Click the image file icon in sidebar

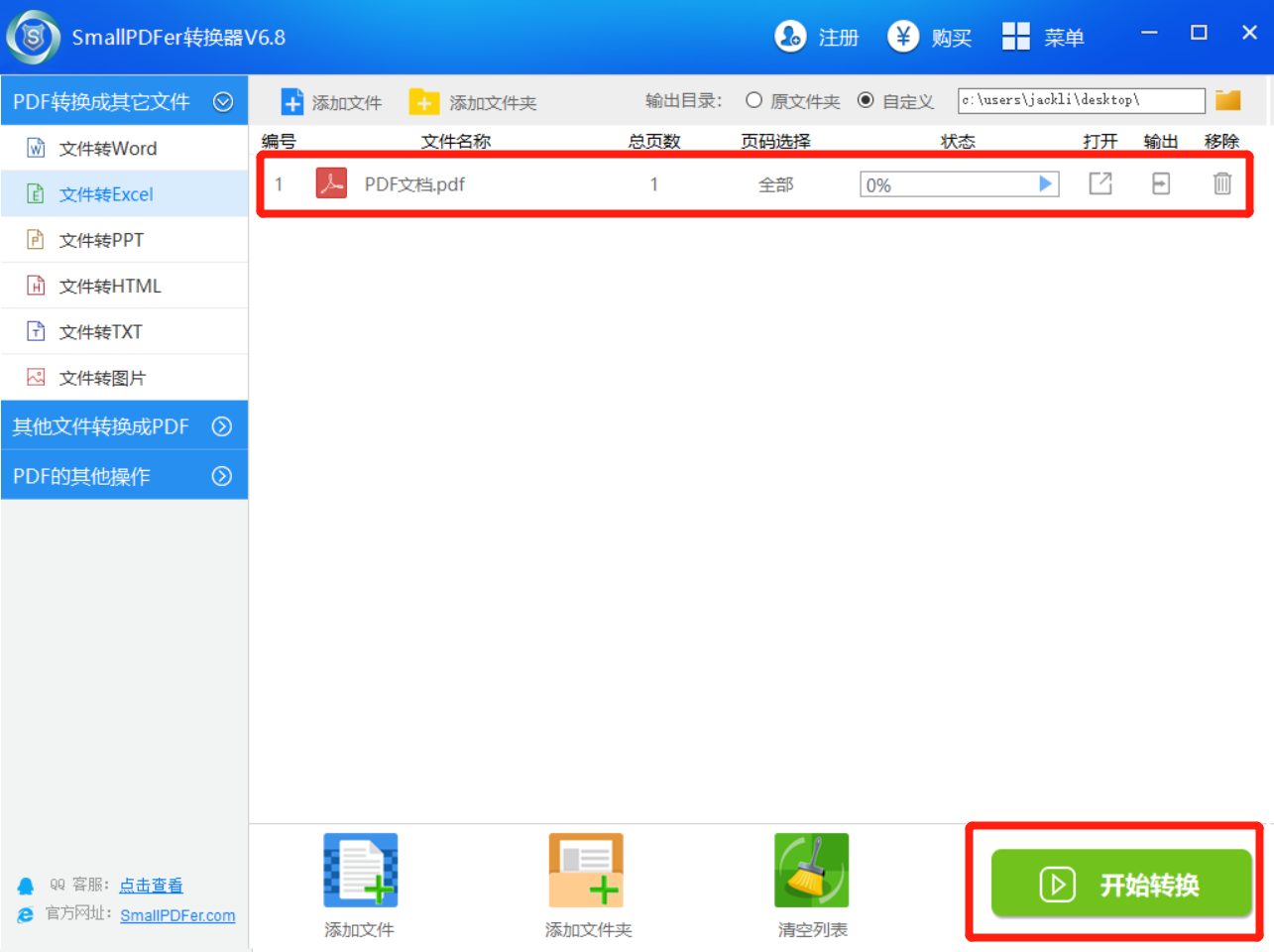36,377
